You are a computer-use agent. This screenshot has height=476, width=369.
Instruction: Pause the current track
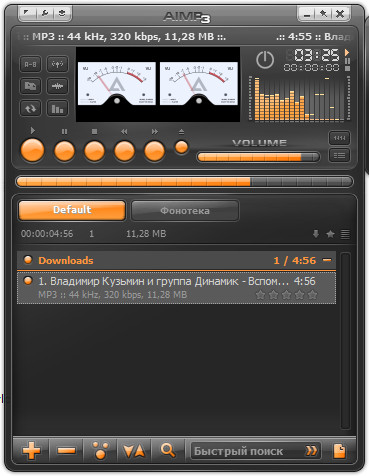64,151
